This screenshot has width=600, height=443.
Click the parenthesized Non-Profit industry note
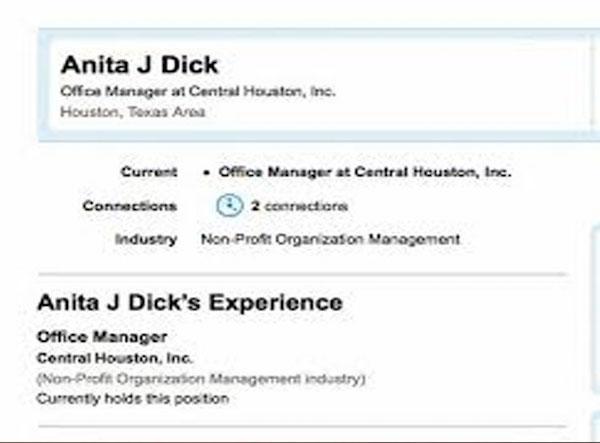click(201, 379)
